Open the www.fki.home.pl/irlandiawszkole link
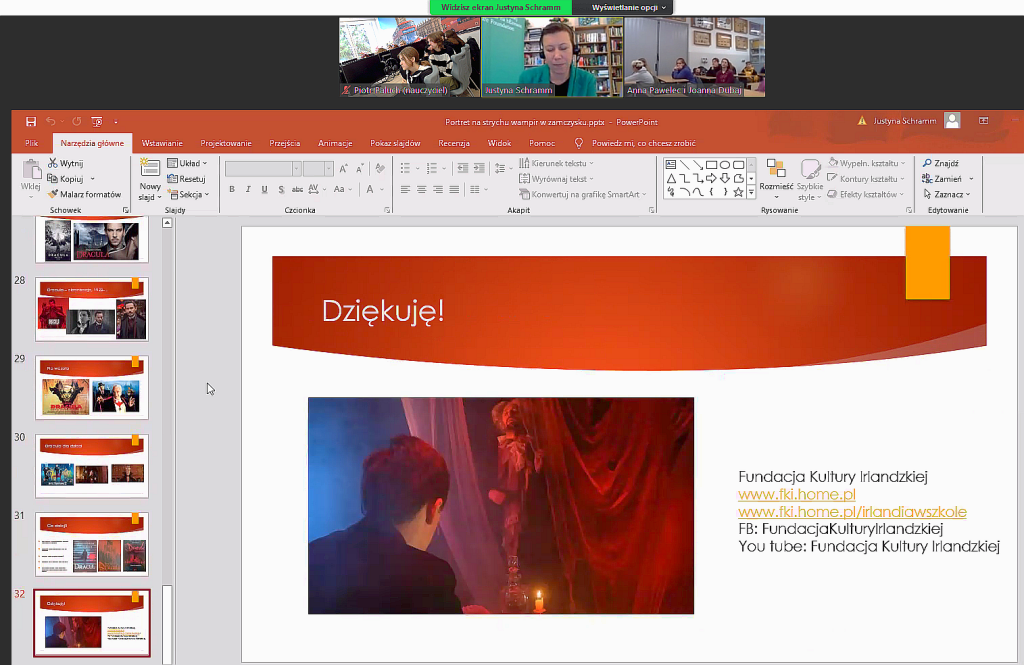 coord(852,512)
